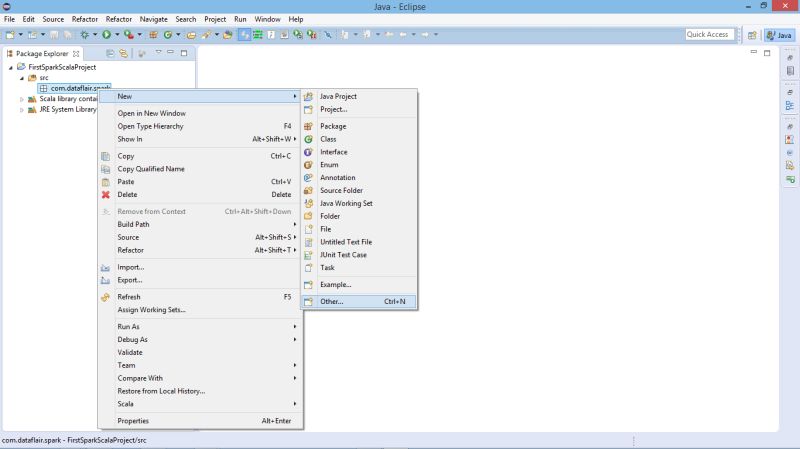Choose Enum in the New submenu
Viewport: 800px width, 449px height.
[359, 165]
